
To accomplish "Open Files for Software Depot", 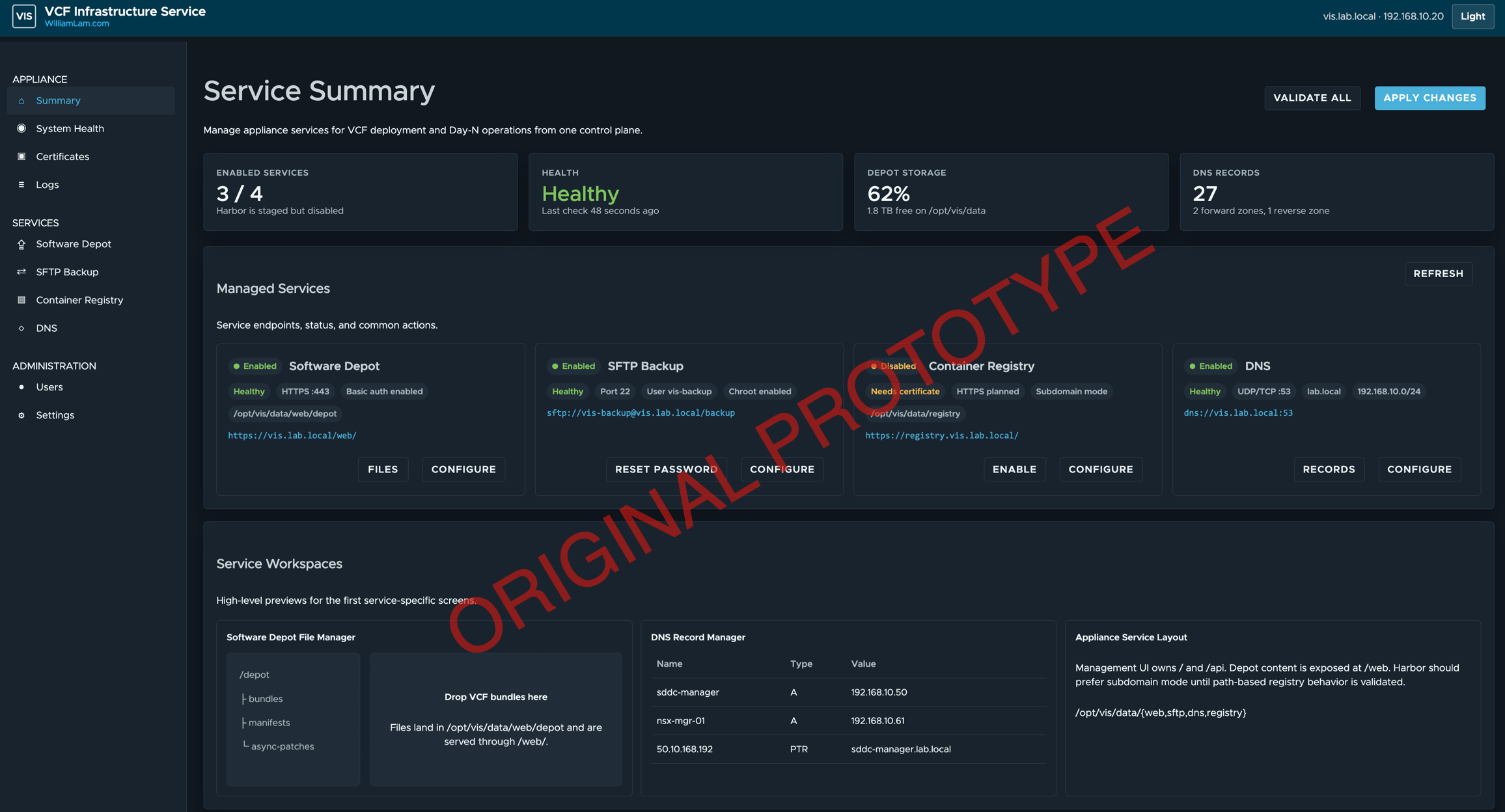I will coord(383,469).
